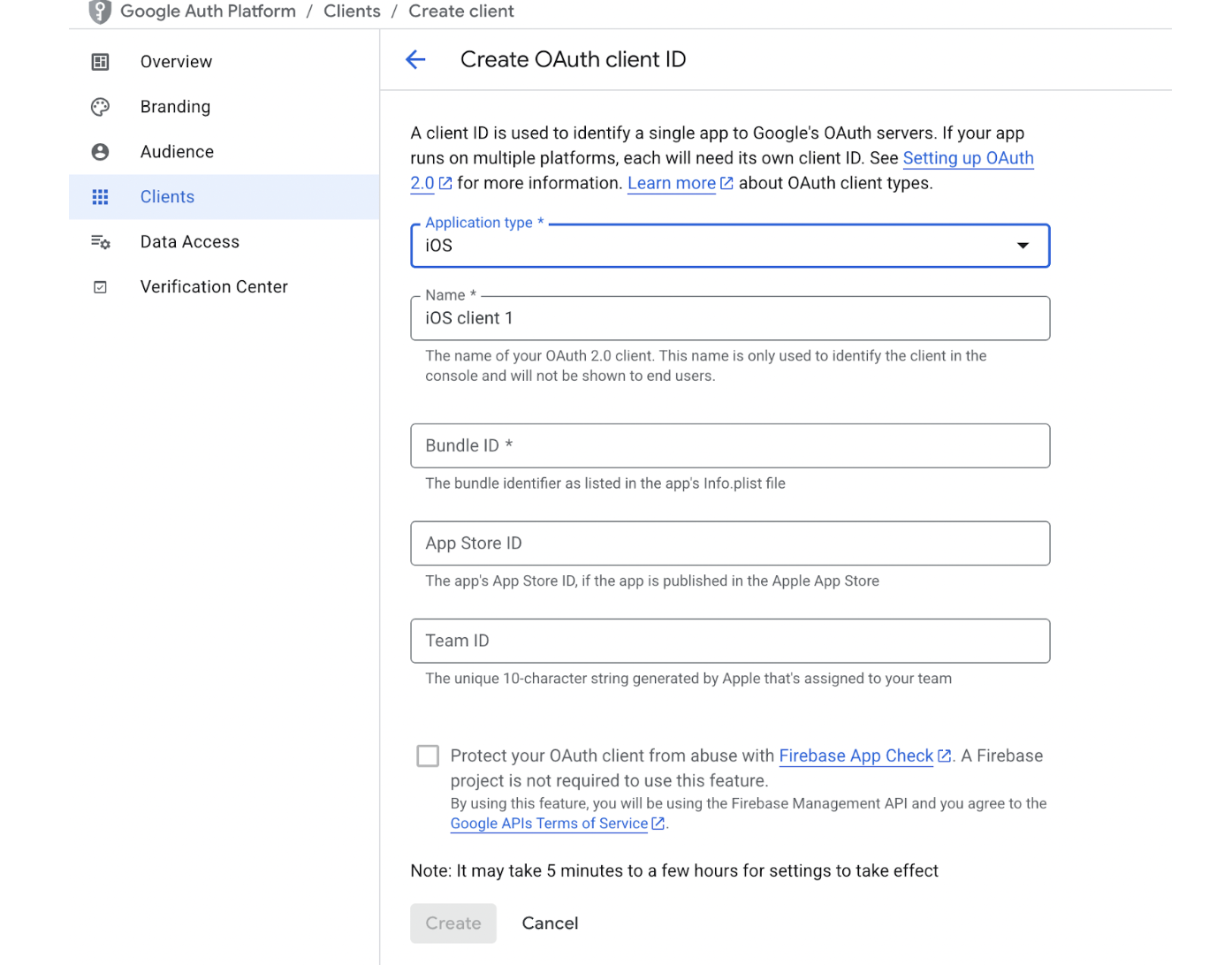
Task: Click the Clients breadcrumb link
Action: (352, 11)
